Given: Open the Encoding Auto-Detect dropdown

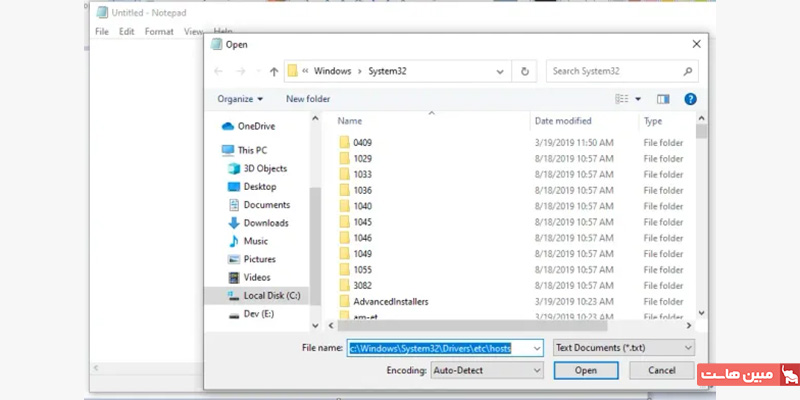Looking at the screenshot, I should tap(487, 370).
